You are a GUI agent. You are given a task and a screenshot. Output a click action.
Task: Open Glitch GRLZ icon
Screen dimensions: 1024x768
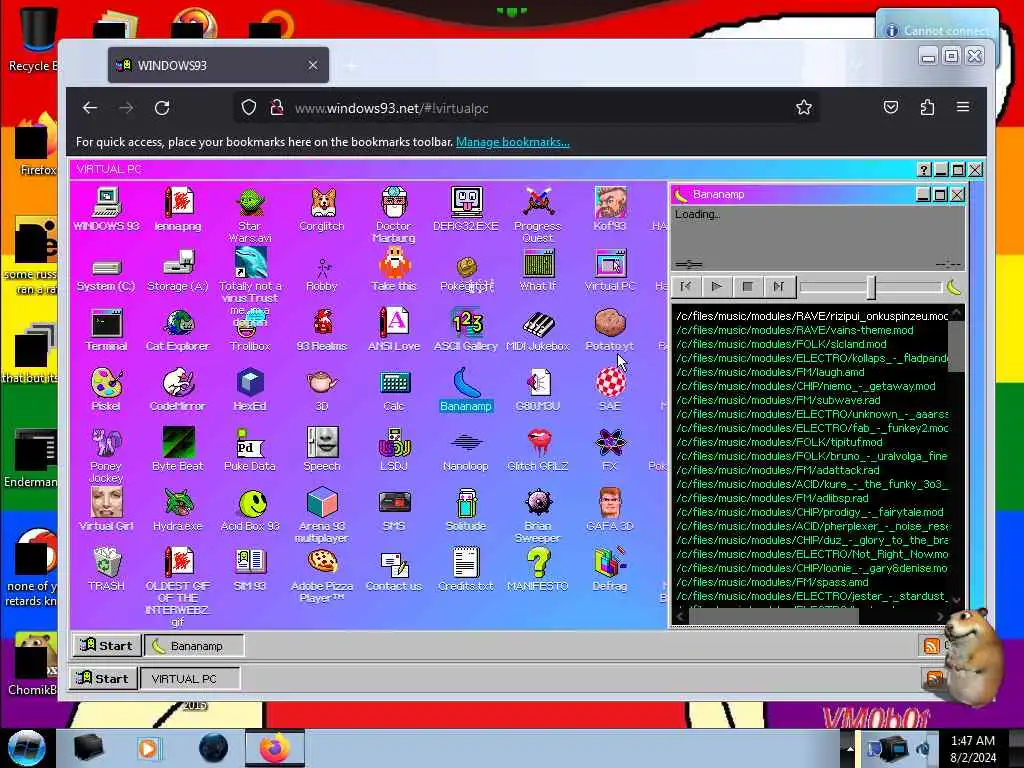coord(537,449)
